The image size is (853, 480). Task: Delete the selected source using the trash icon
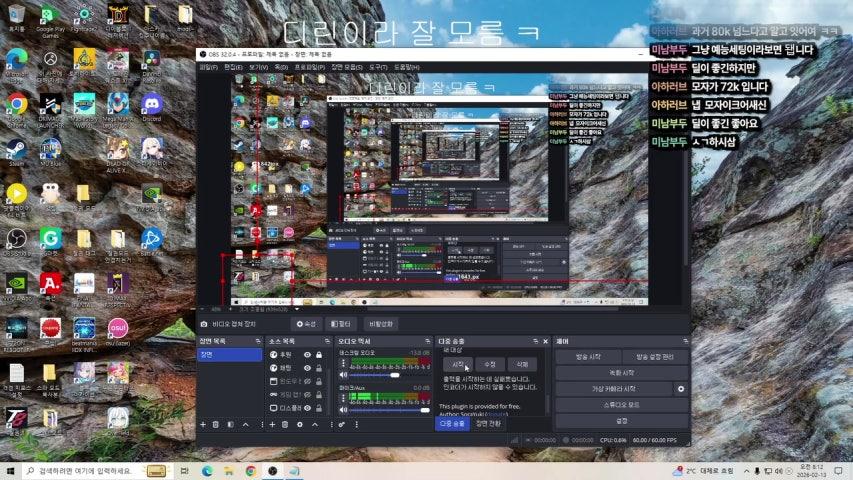click(x=285, y=424)
